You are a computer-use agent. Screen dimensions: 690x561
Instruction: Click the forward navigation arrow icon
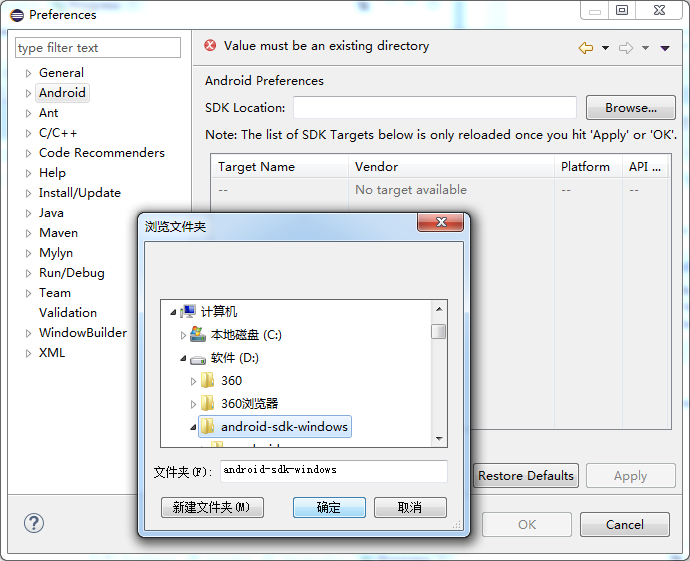(626, 48)
